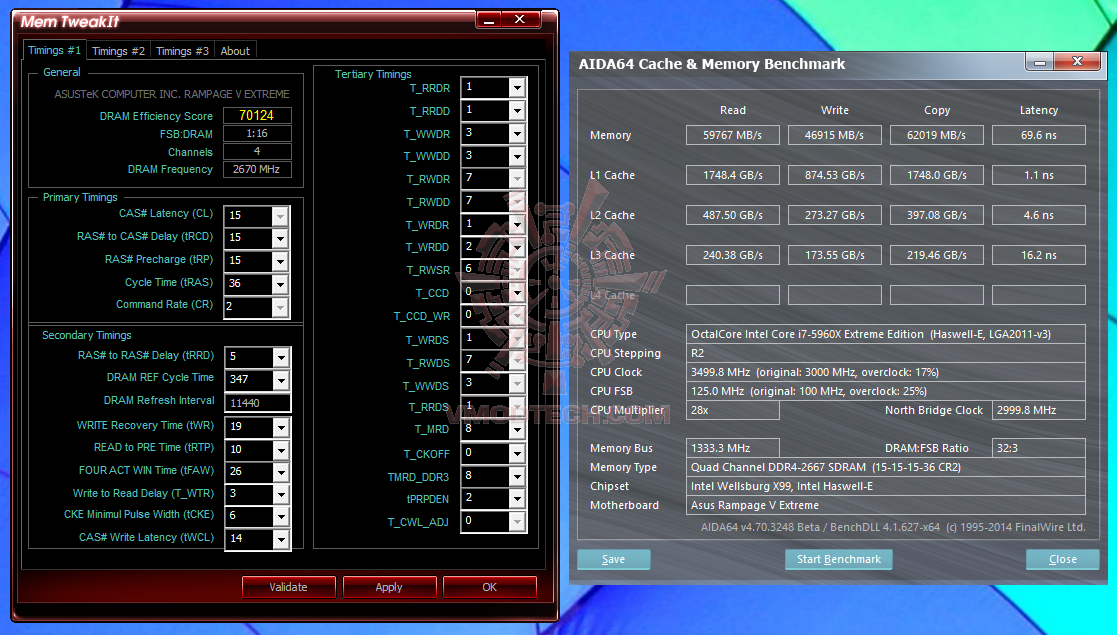This screenshot has height=635, width=1117.
Task: Click the L3 Cache Copy value 219.46 GB/s
Action: 936,255
